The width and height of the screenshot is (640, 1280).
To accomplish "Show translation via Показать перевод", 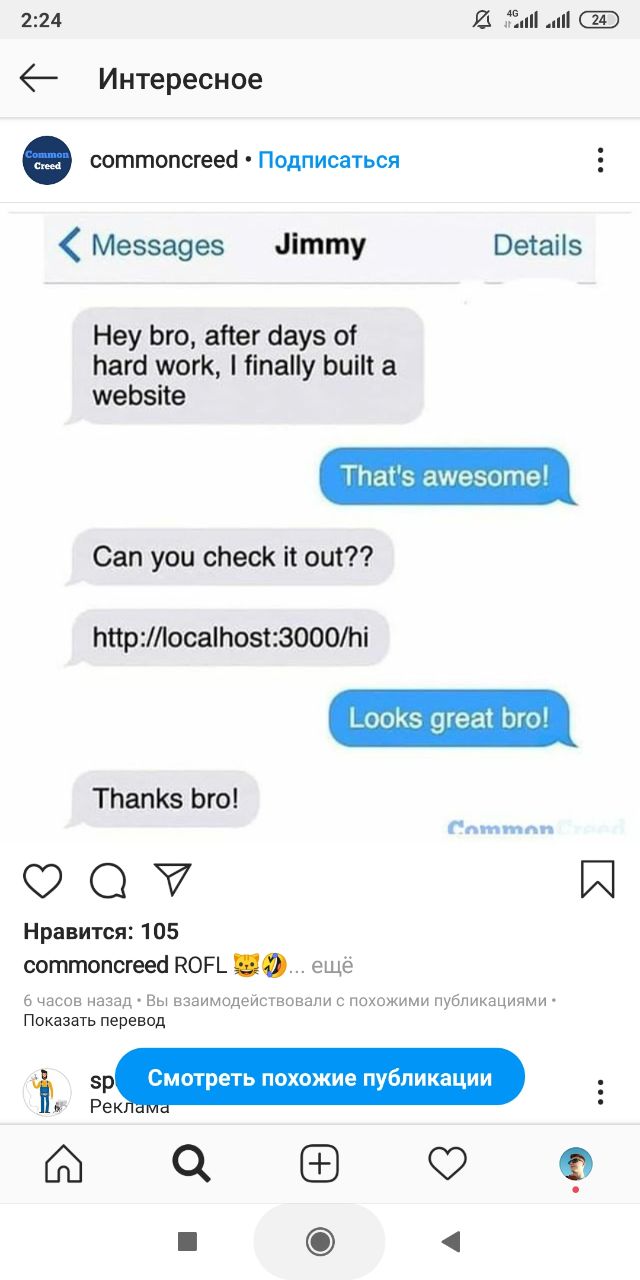I will pyautogui.click(x=94, y=1020).
